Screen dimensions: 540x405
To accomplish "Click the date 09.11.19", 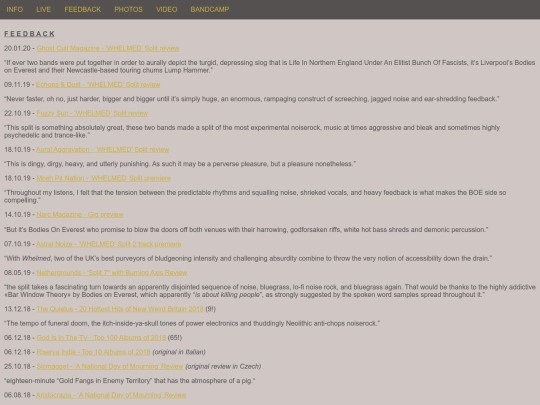I will tap(17, 84).
